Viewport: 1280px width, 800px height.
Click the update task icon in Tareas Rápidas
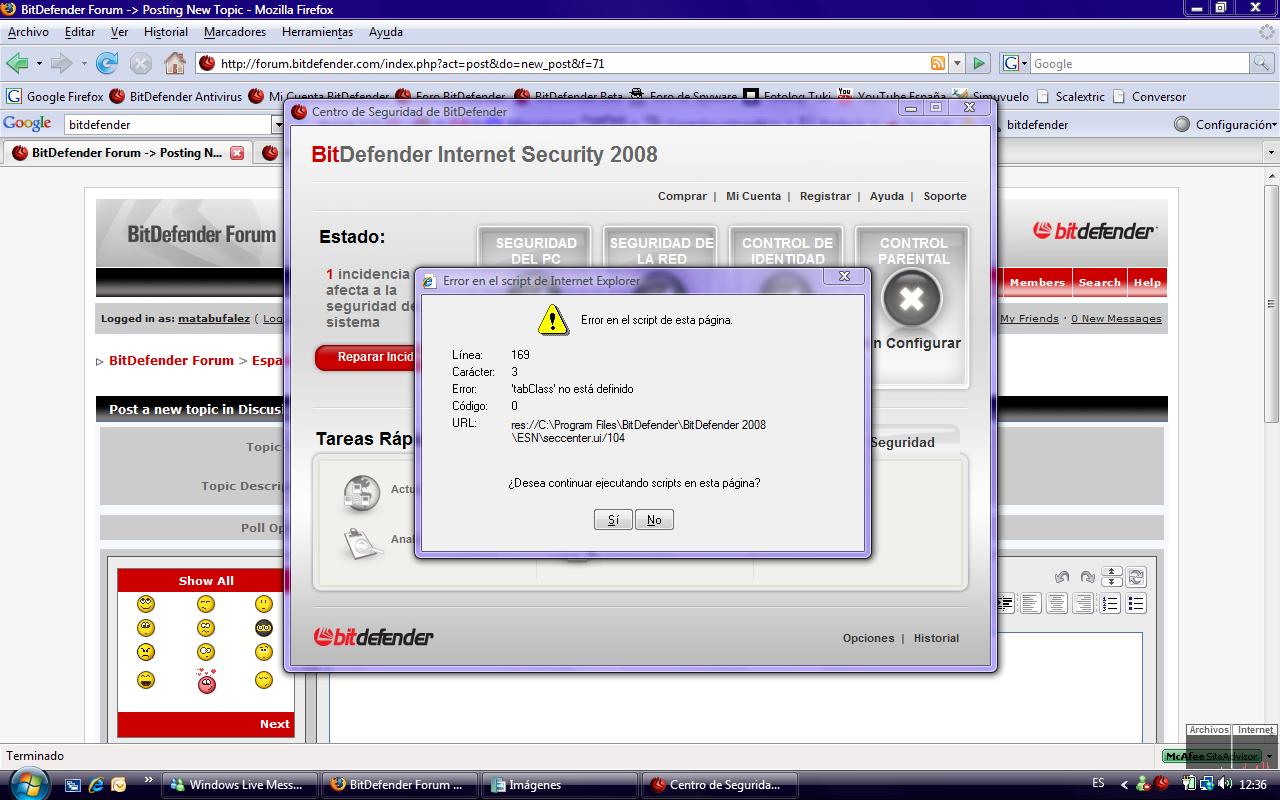point(362,493)
